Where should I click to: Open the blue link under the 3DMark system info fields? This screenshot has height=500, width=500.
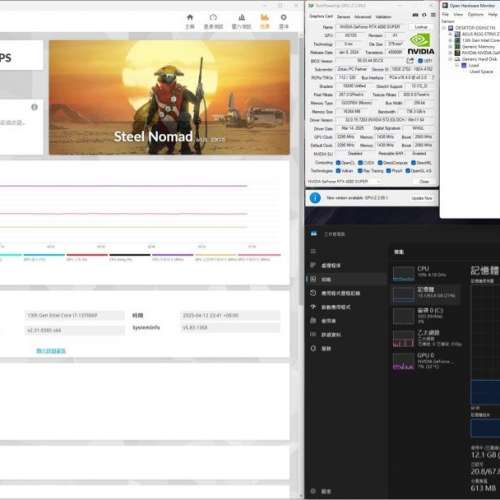pos(51,351)
